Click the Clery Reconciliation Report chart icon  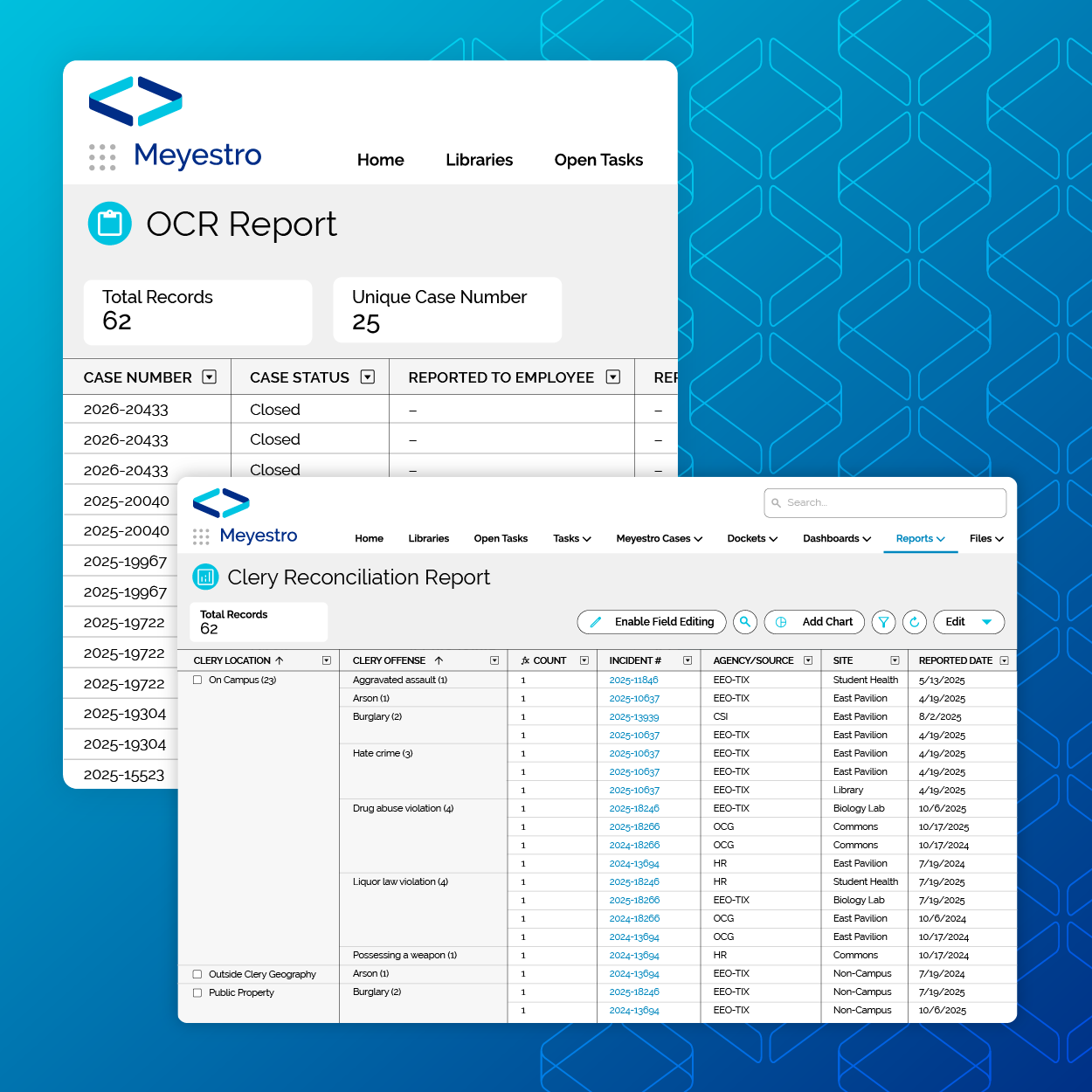[x=205, y=577]
